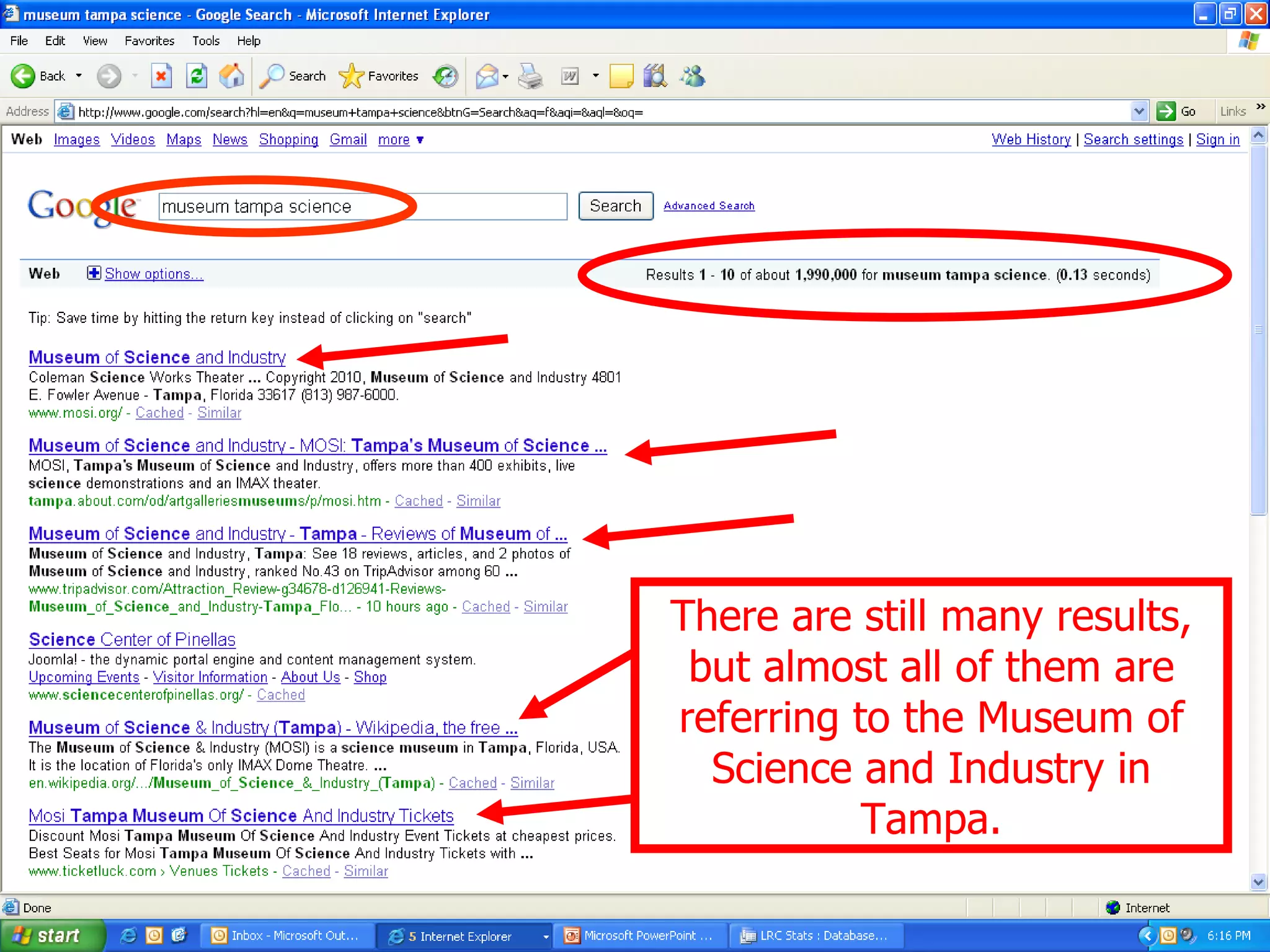Screen dimensions: 1270x952
Task: Open the toolbar Search magnifier
Action: point(272,76)
